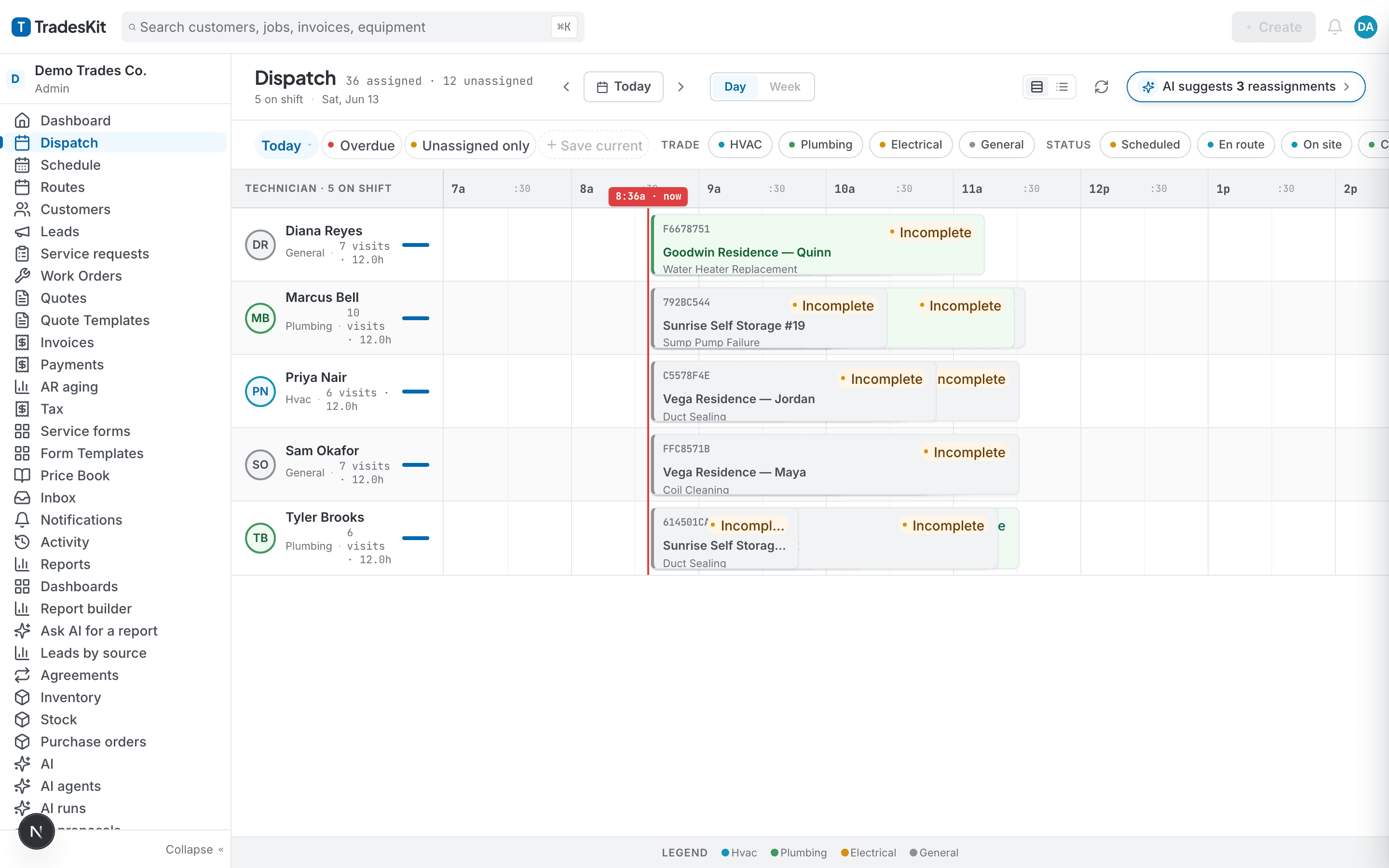Toggle the General trade filter
Screen dimensions: 1389x868
996,145
